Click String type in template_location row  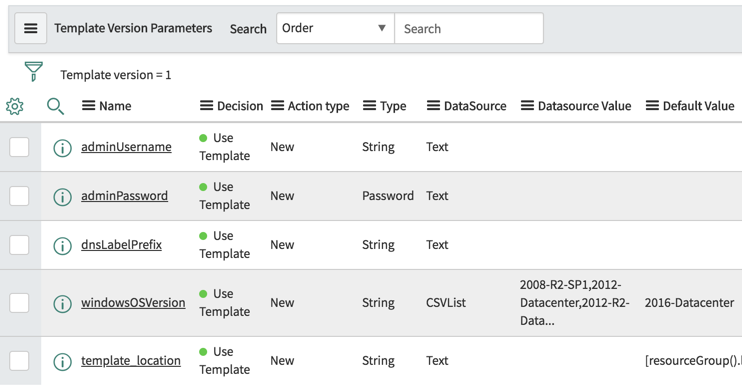(379, 361)
